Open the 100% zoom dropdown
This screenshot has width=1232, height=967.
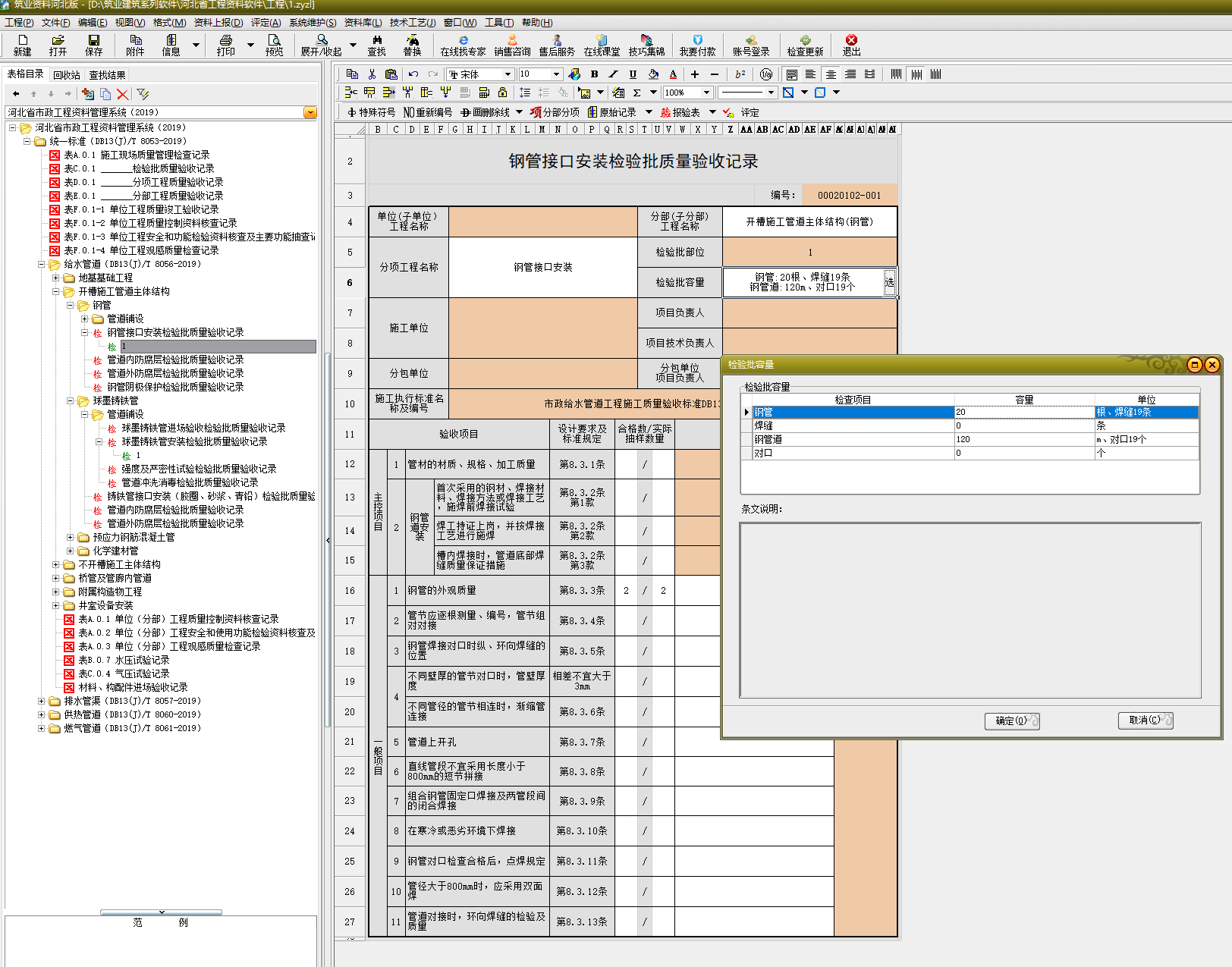coord(706,92)
